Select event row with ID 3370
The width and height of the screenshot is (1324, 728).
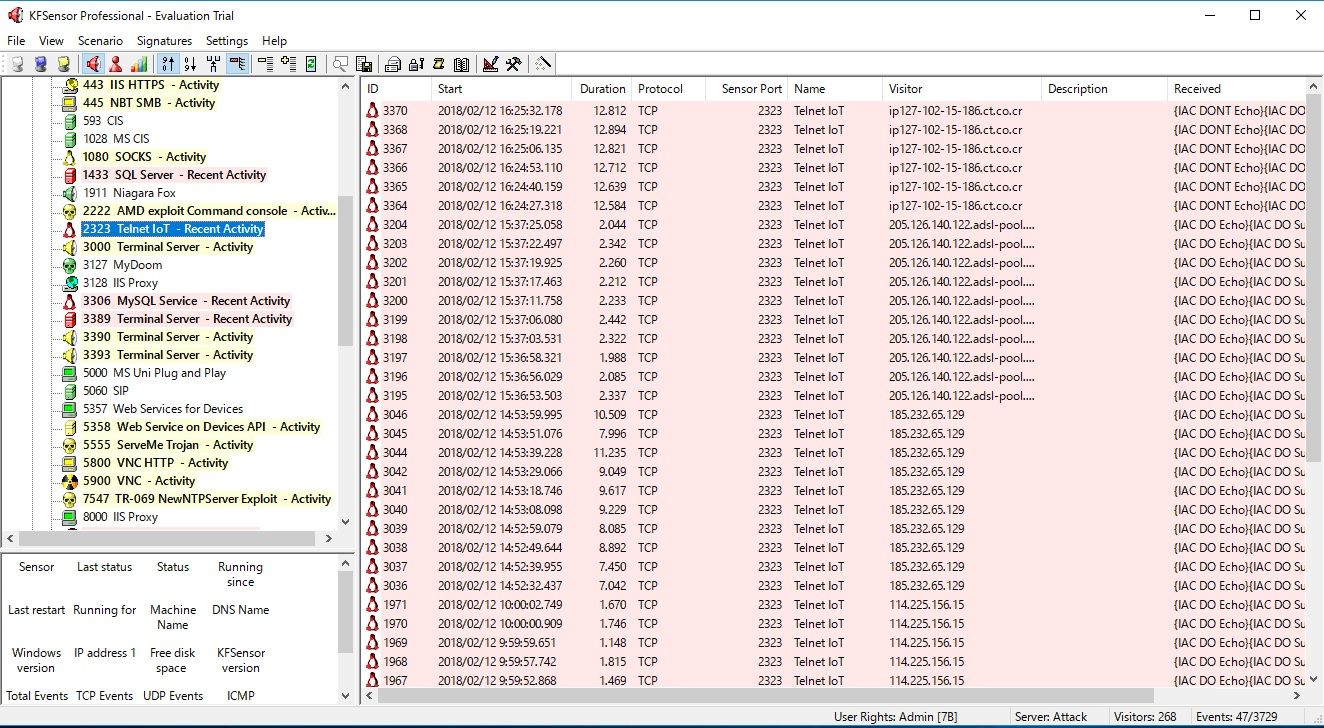click(832, 111)
